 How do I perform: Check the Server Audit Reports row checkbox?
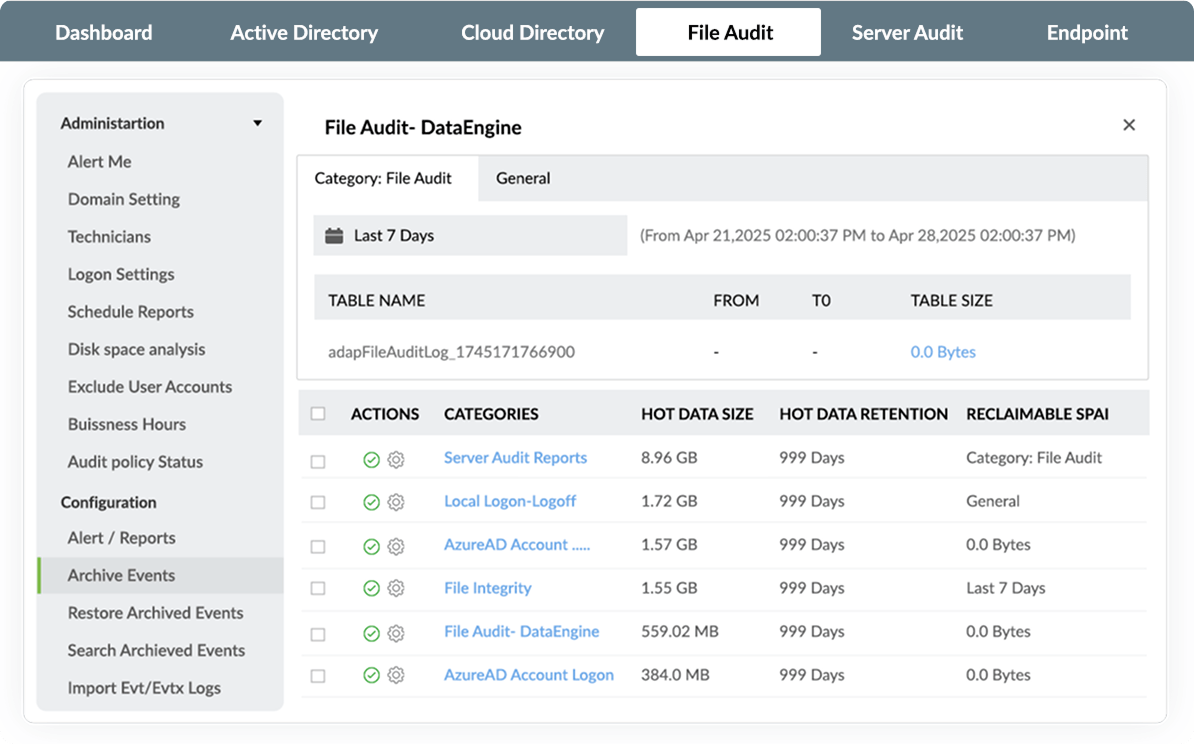click(318, 461)
